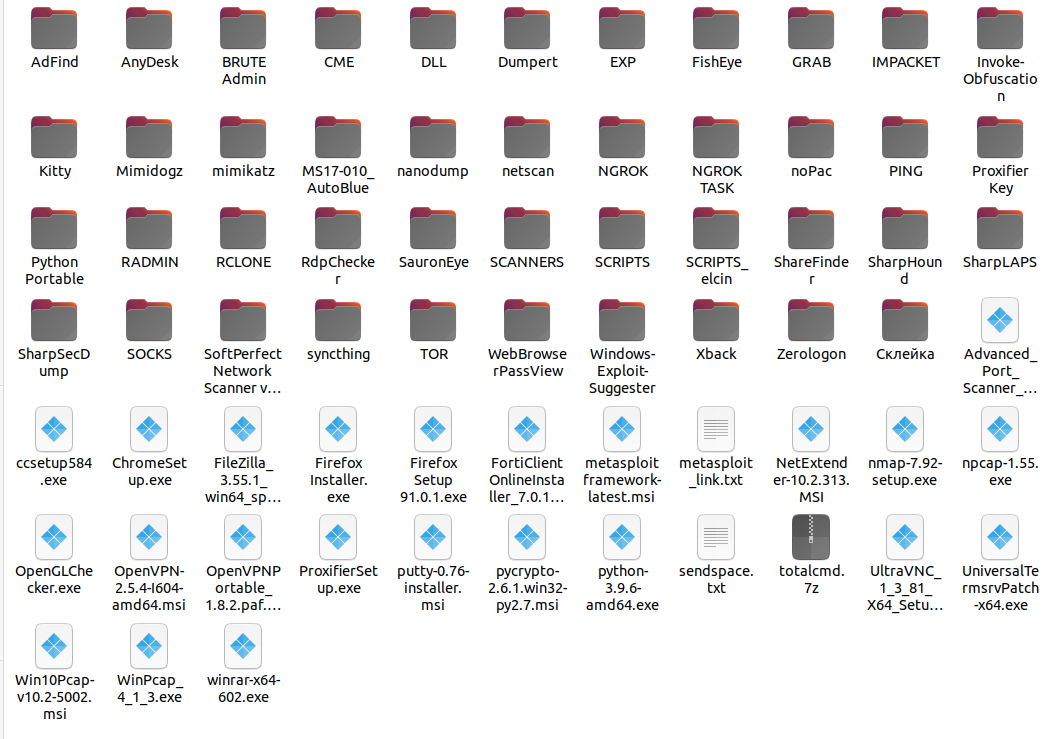Click the nmap-7.92-setup.exe file

tap(905, 429)
